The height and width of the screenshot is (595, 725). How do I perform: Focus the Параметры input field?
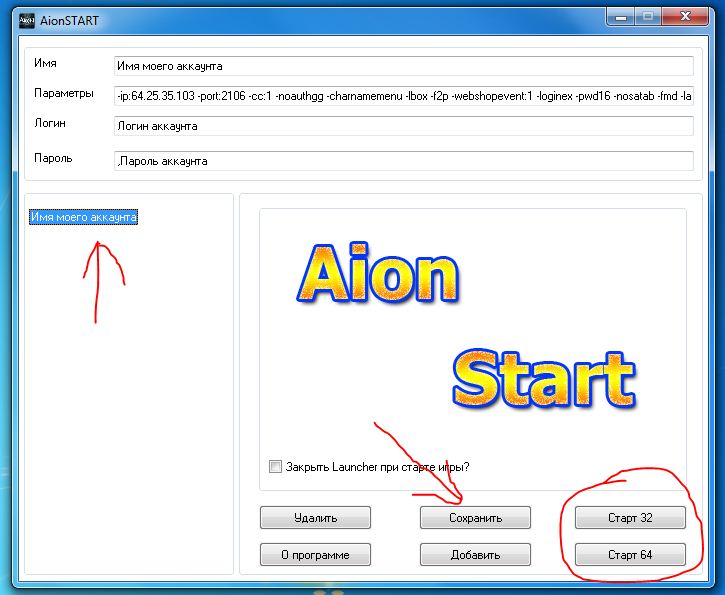pos(404,96)
